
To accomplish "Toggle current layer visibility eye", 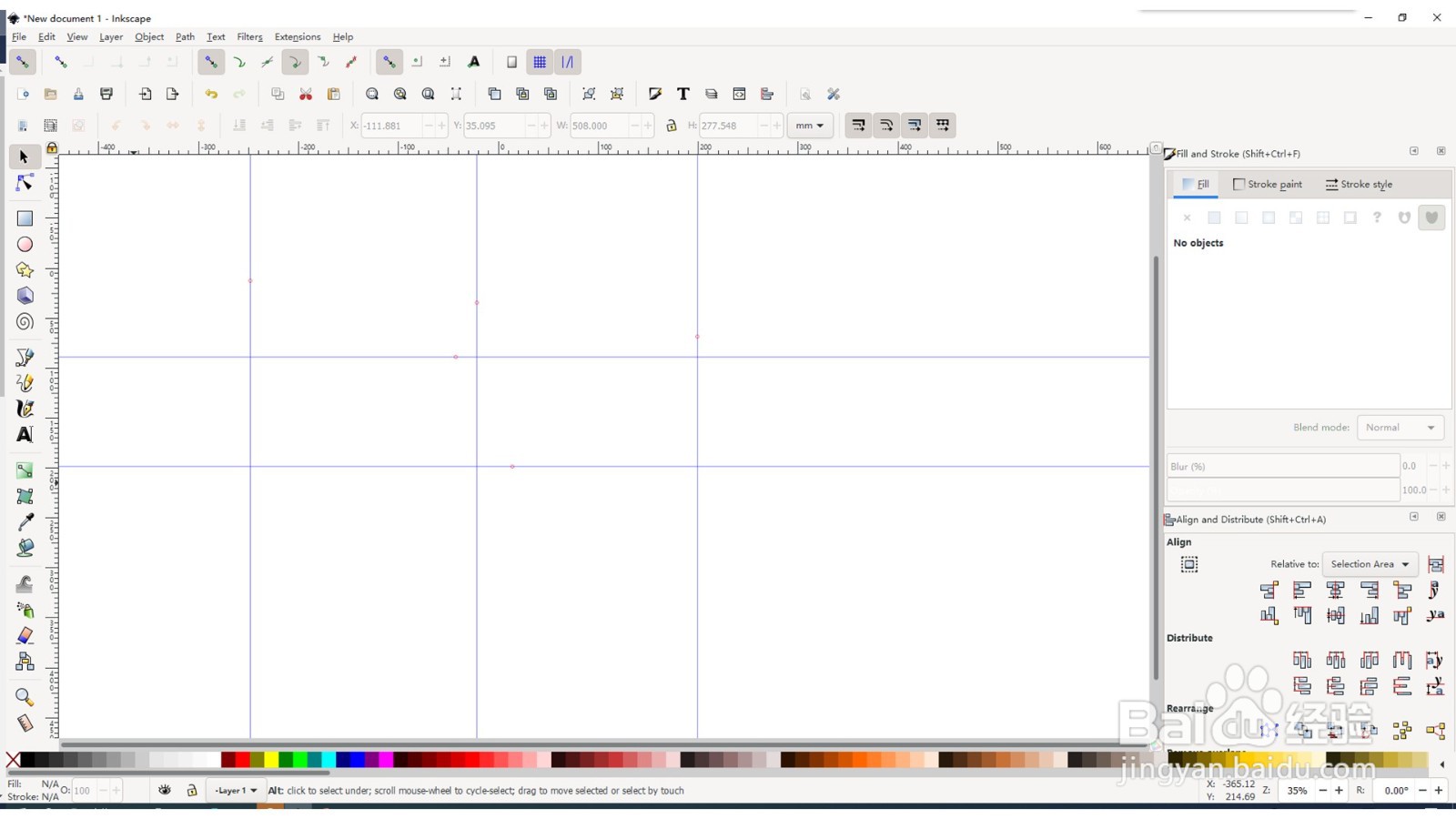I will [x=165, y=790].
